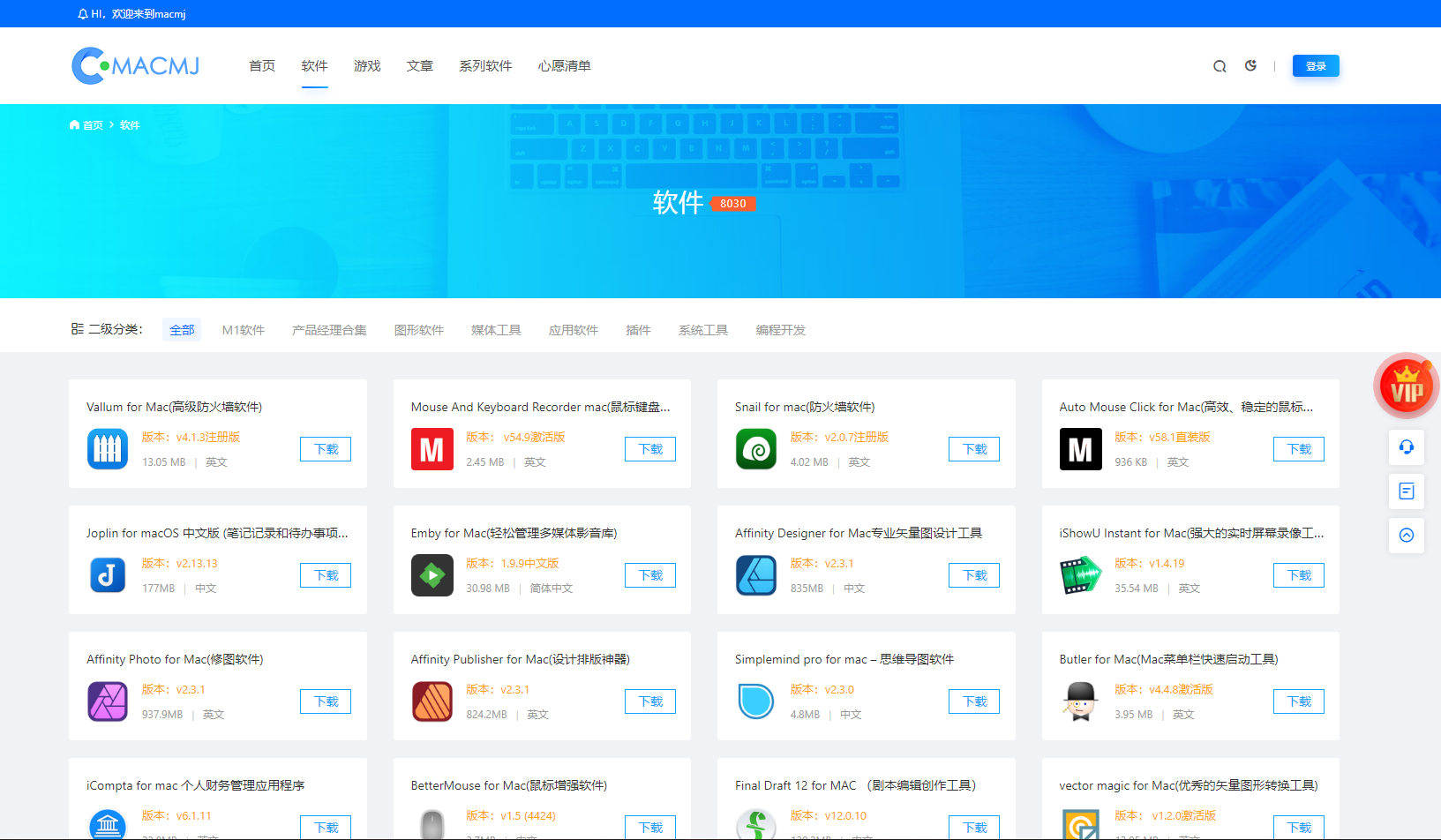This screenshot has height=840, width=1441.
Task: Filter by 产品经理合集 category
Action: click(329, 330)
